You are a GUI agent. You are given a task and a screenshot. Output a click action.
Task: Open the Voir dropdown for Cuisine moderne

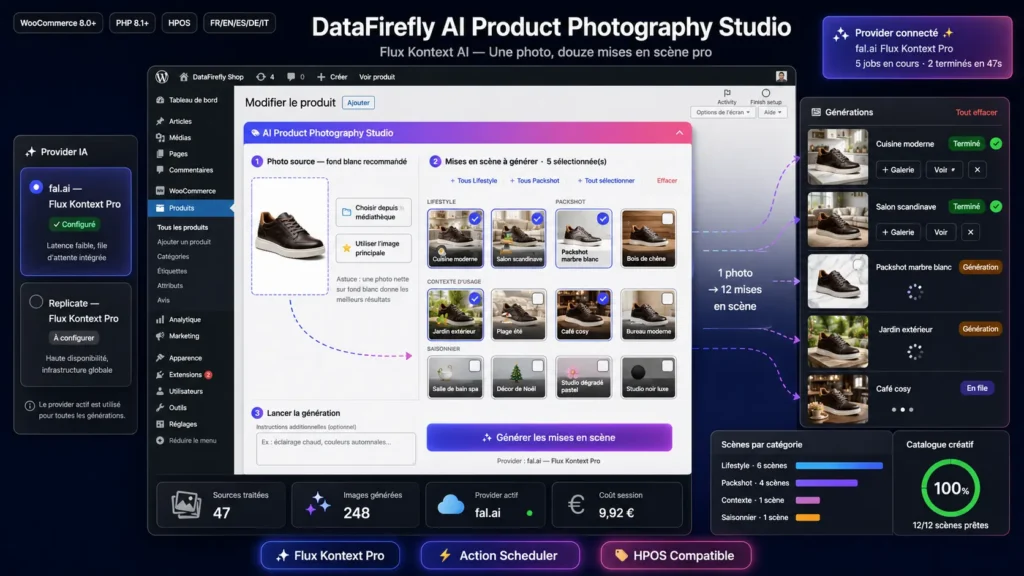(944, 170)
